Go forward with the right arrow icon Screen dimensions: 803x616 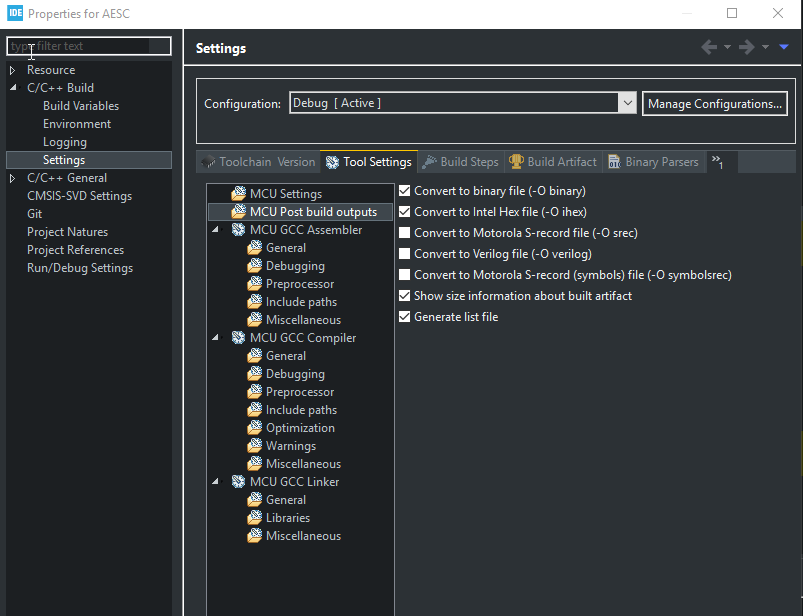747,47
